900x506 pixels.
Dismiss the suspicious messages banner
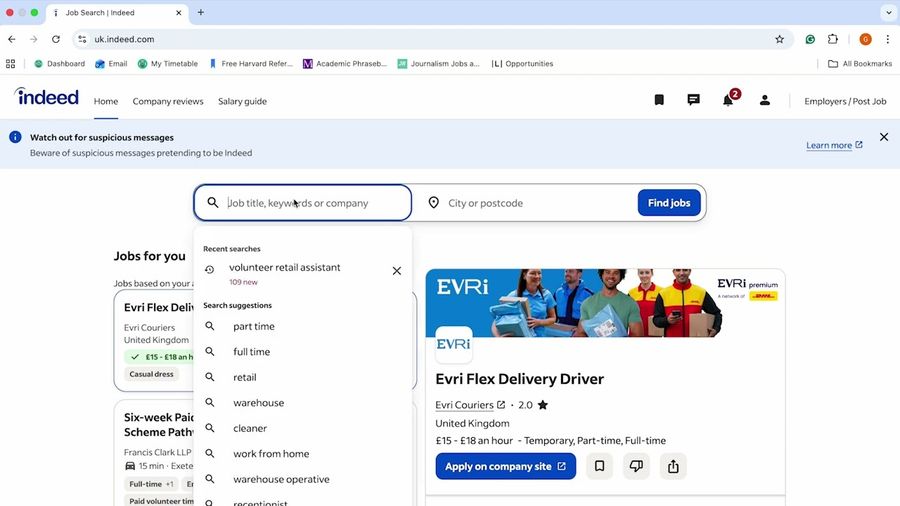coord(884,137)
